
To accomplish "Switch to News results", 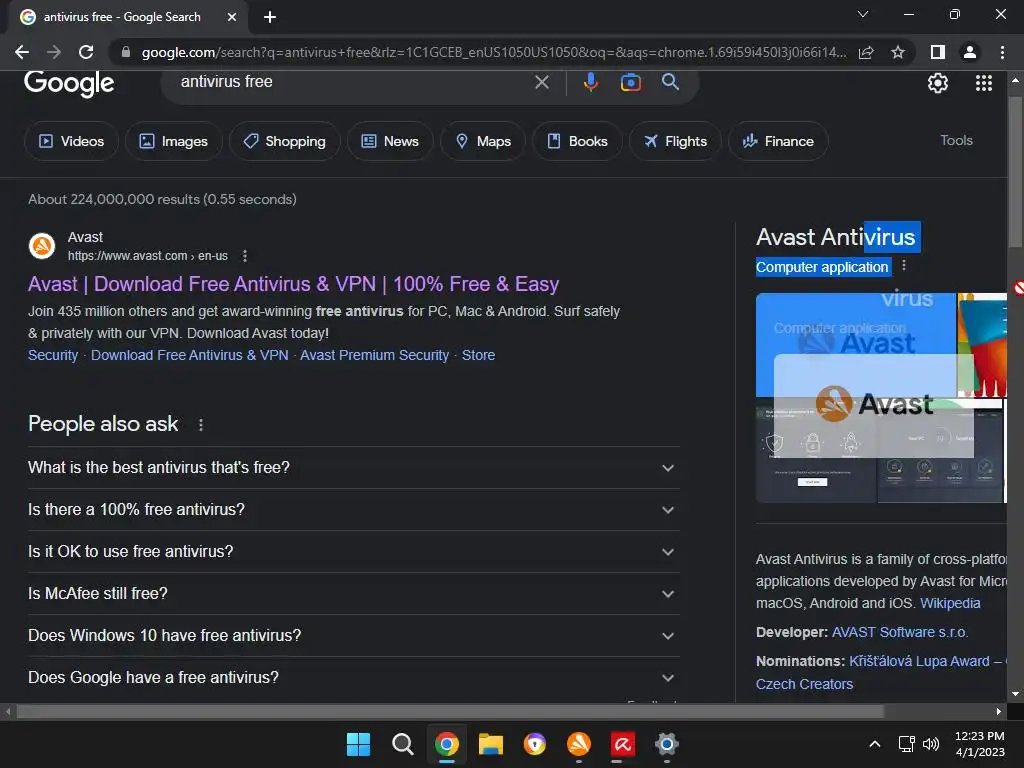I will (x=390, y=141).
